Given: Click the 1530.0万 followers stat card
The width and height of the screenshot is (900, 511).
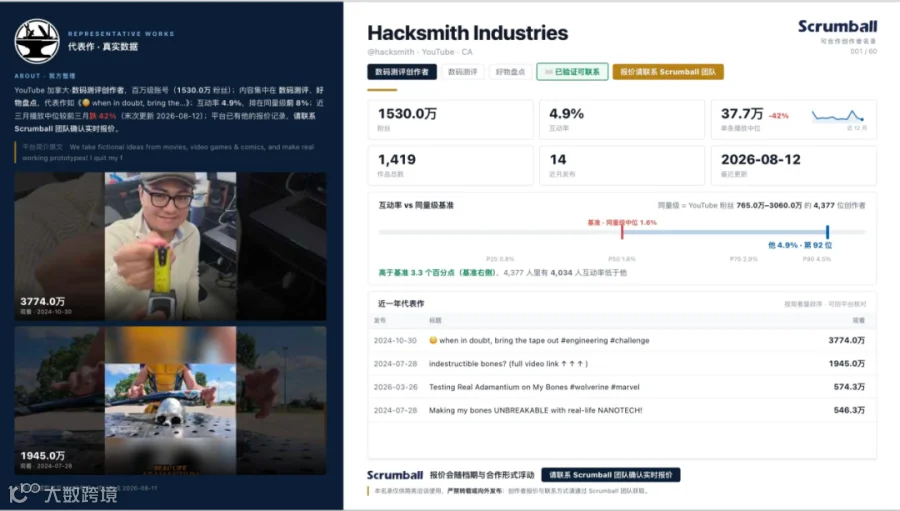Looking at the screenshot, I should 451,119.
